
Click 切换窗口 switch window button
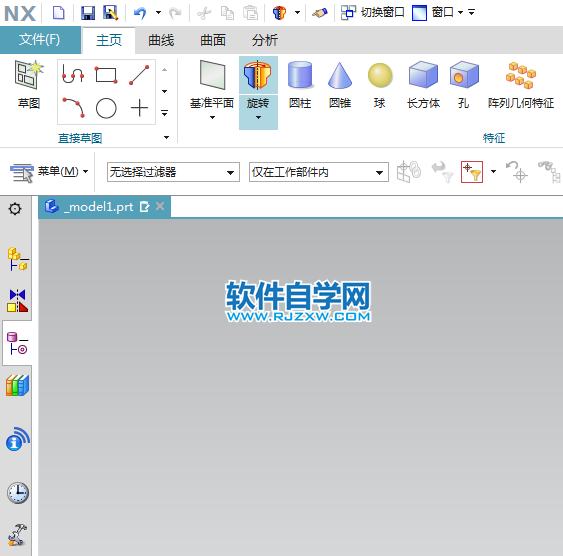tap(372, 13)
